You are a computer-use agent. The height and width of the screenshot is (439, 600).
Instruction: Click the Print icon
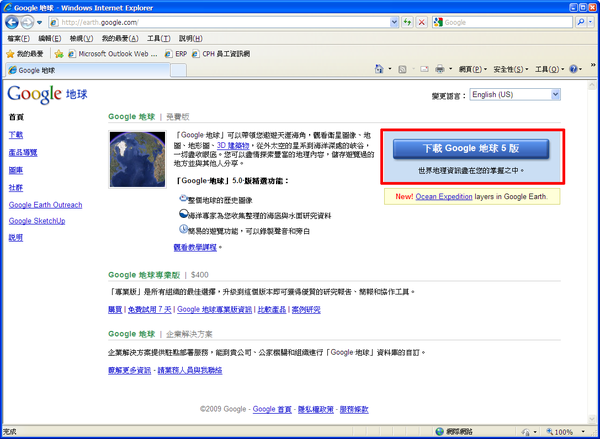pos(440,69)
